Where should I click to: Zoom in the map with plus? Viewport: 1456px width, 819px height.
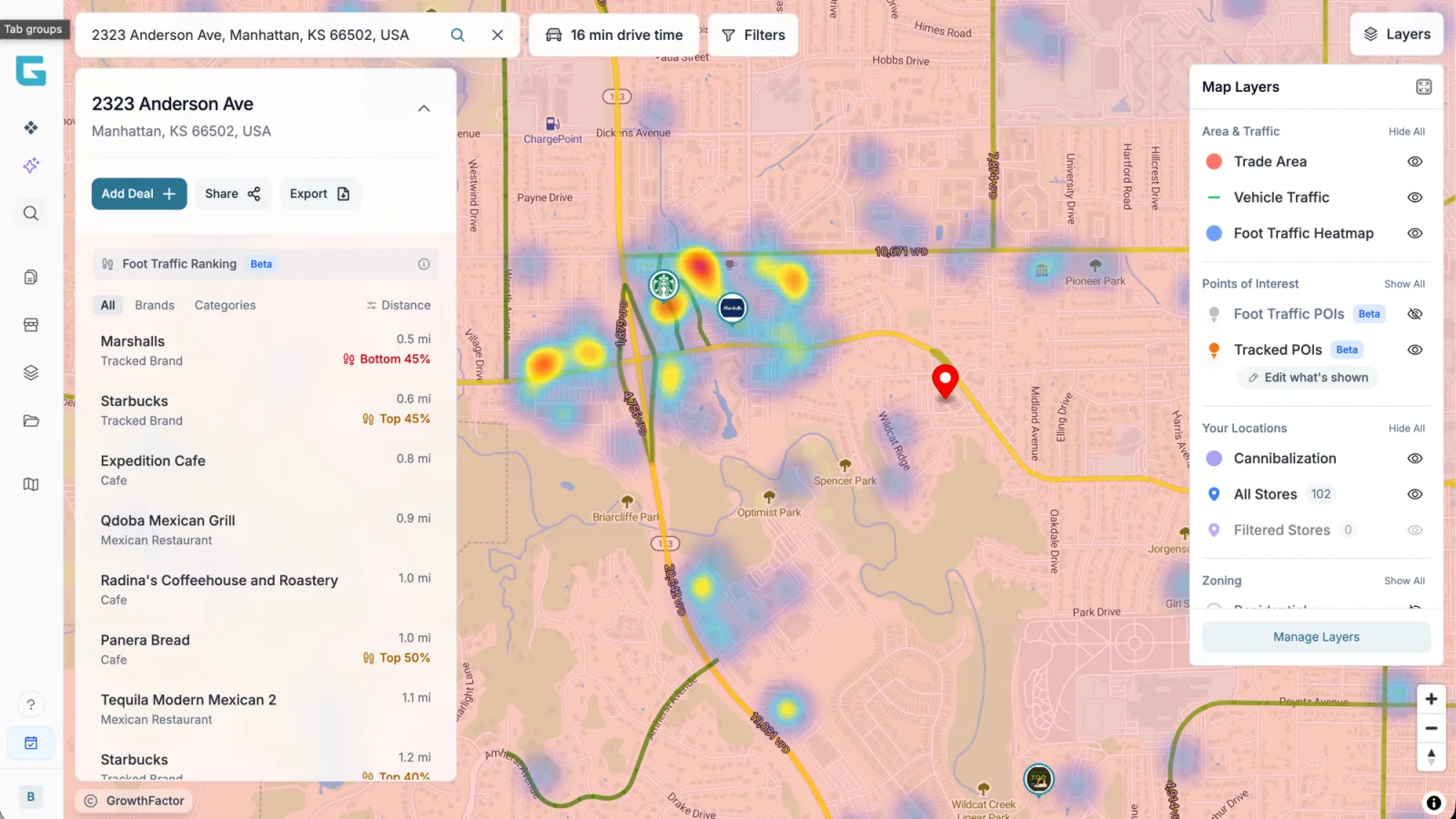click(x=1431, y=699)
